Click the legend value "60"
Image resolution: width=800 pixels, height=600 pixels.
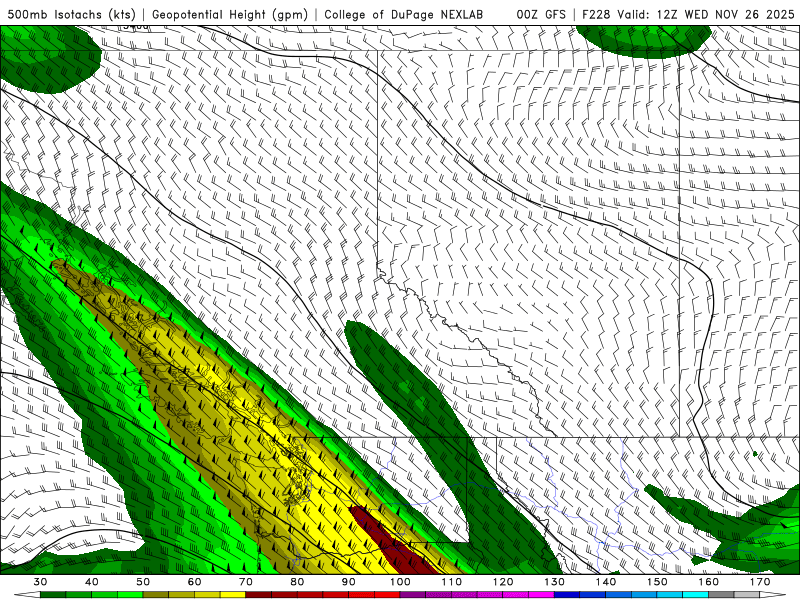click(194, 582)
